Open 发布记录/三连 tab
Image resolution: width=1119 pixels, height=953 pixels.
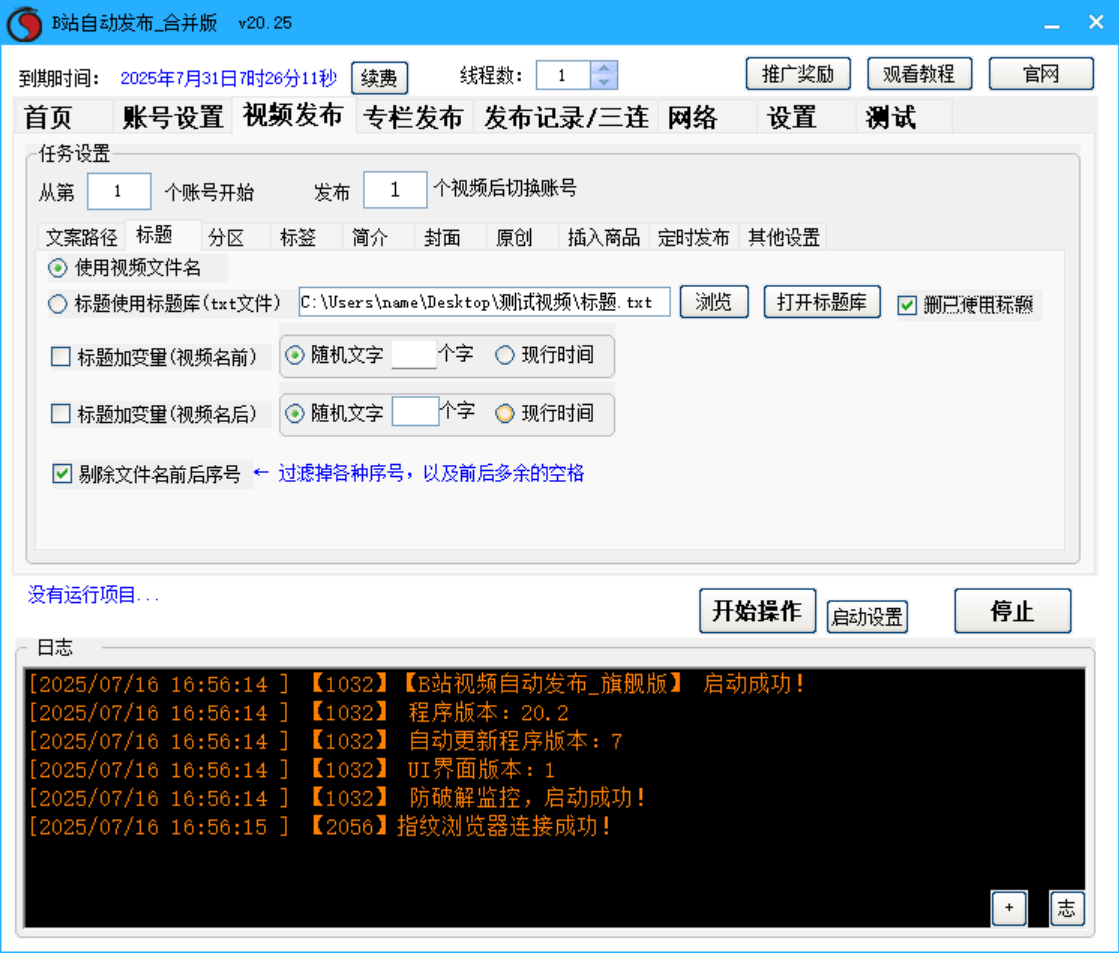[566, 118]
